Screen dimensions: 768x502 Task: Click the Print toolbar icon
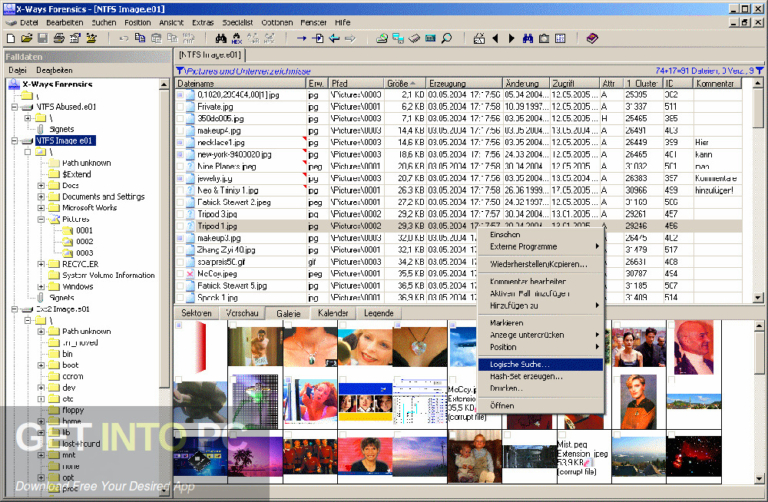pos(59,38)
